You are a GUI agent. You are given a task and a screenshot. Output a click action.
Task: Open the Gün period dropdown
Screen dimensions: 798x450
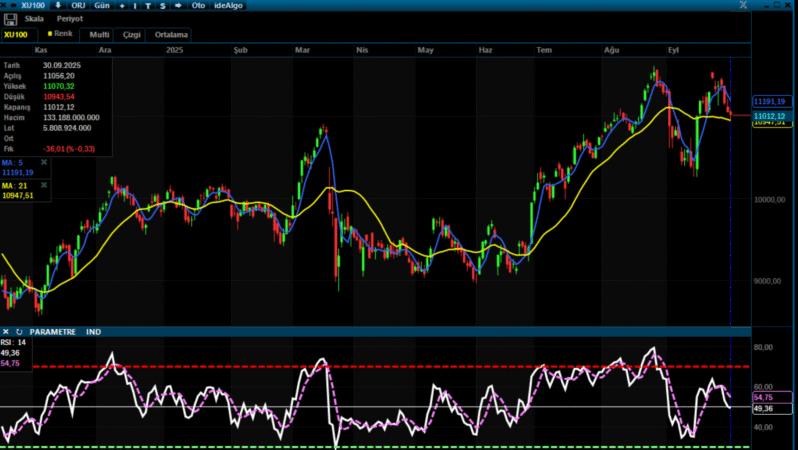tap(102, 5)
